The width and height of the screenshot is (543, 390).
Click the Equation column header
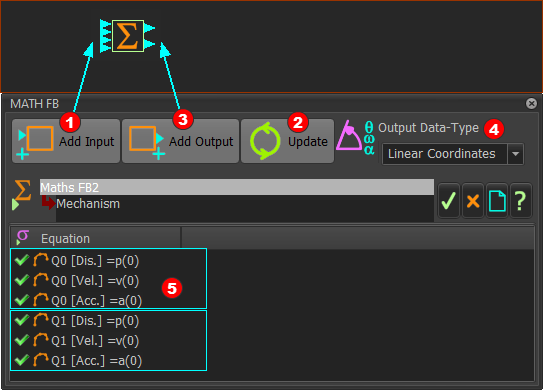click(96, 238)
